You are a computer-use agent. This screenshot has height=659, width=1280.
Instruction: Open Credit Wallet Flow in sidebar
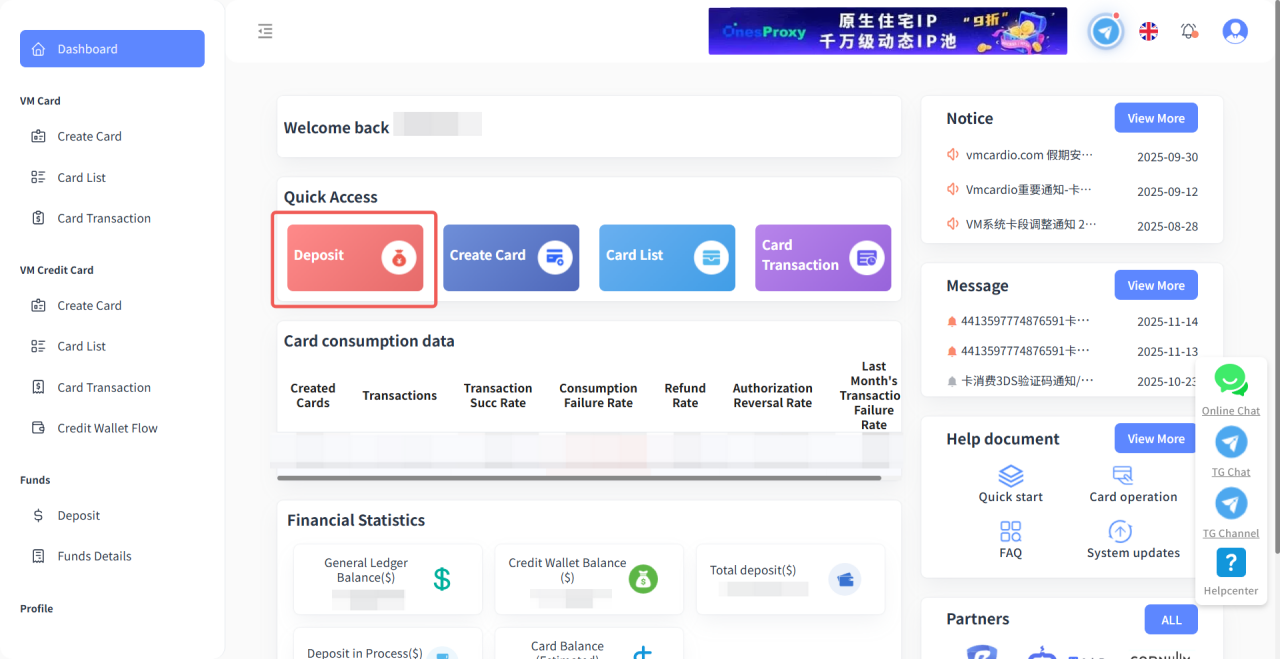pos(107,428)
